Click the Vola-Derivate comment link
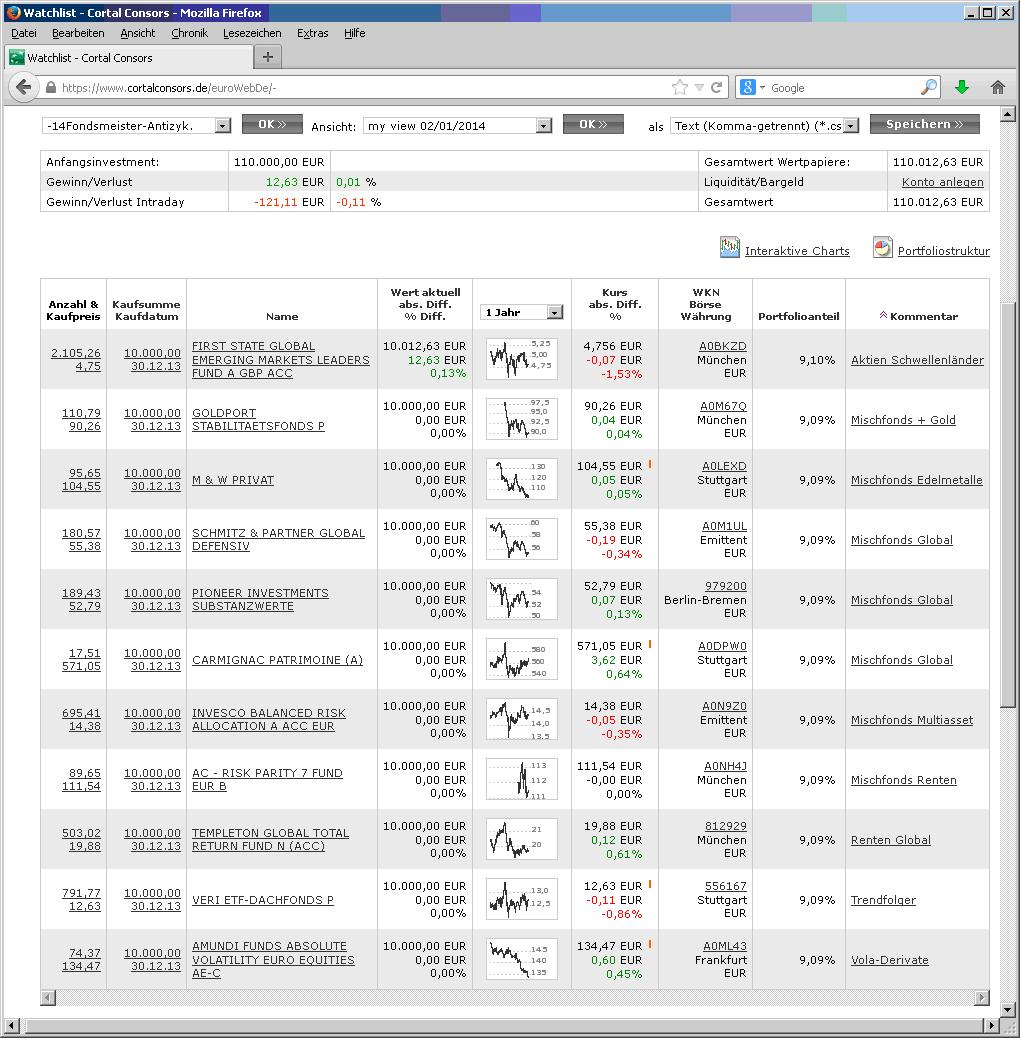This screenshot has height=1038, width=1020. pos(889,960)
